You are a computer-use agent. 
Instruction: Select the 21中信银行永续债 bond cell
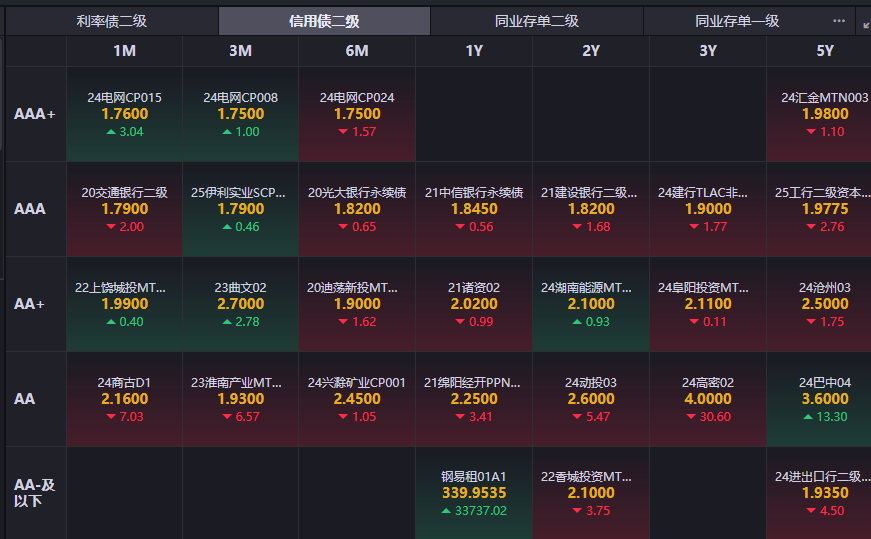pyautogui.click(x=474, y=209)
